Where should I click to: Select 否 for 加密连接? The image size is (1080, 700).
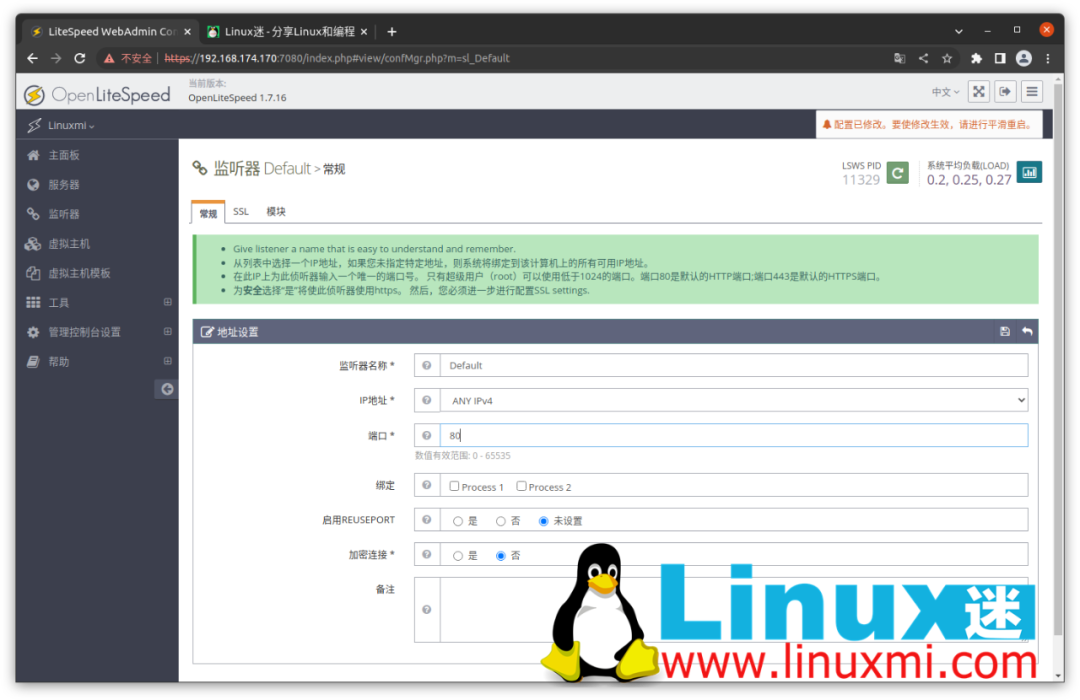(x=501, y=556)
